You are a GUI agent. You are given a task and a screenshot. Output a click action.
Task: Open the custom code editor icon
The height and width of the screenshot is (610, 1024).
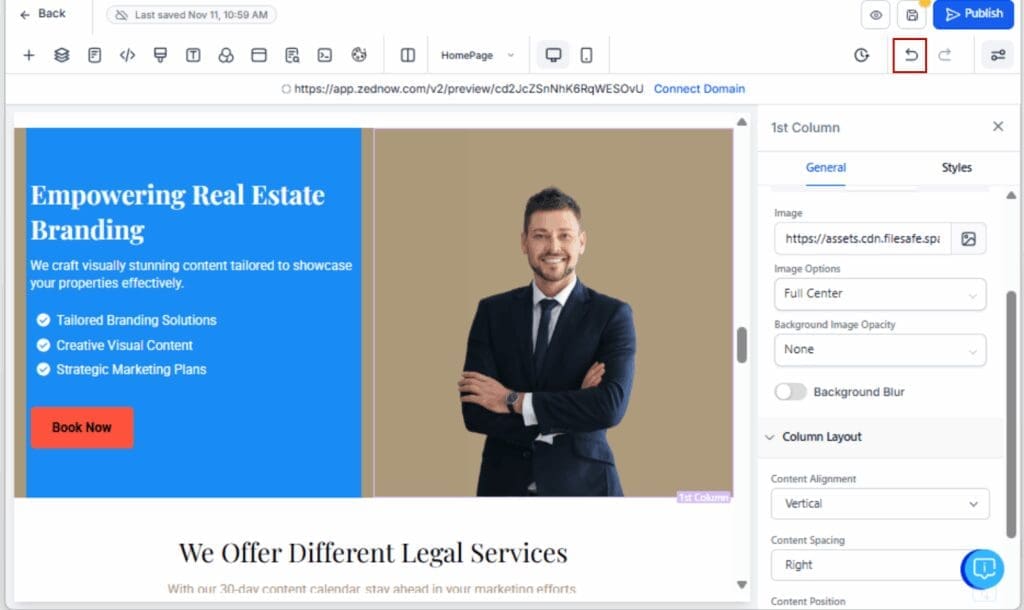tap(127, 55)
